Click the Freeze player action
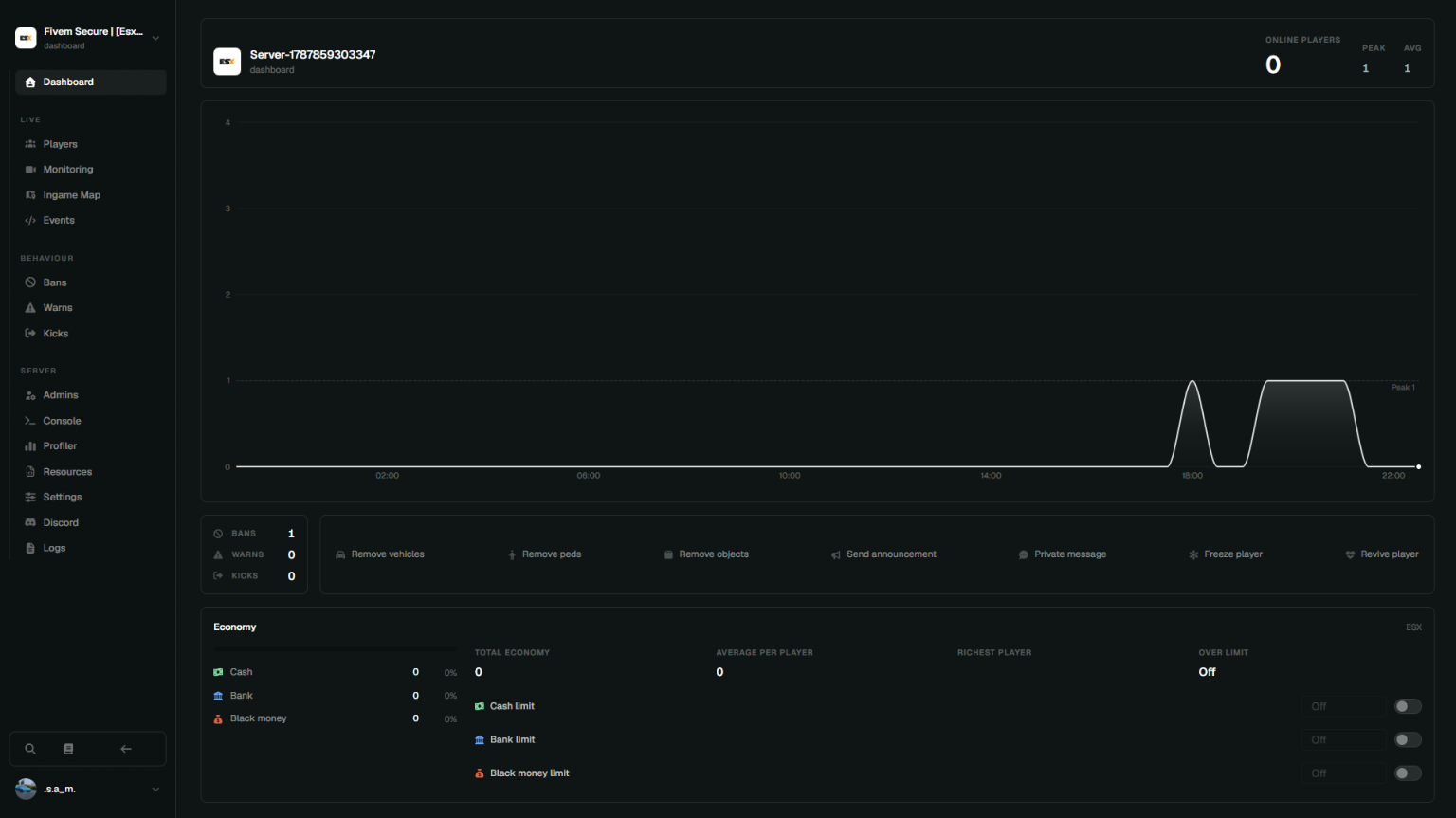1456x818 pixels. 1226,554
